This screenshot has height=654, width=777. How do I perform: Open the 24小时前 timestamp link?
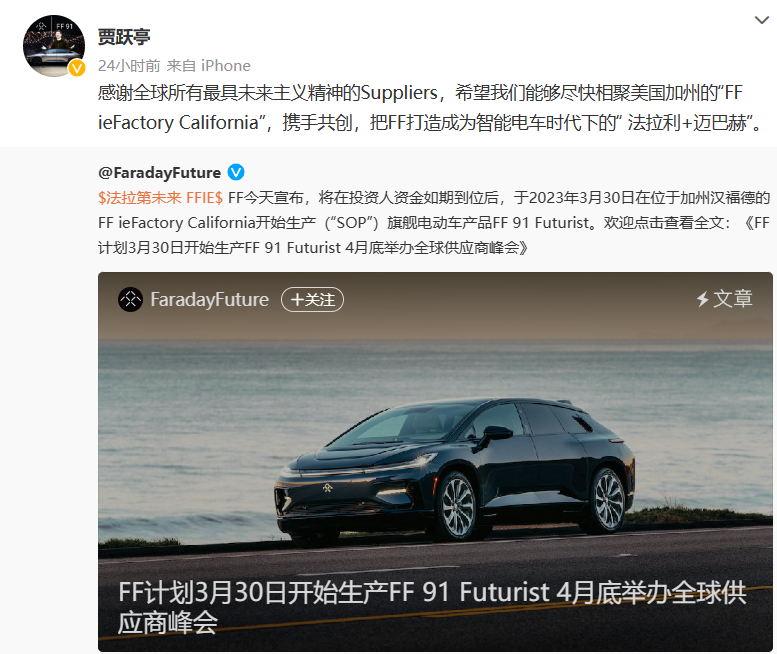tap(129, 65)
